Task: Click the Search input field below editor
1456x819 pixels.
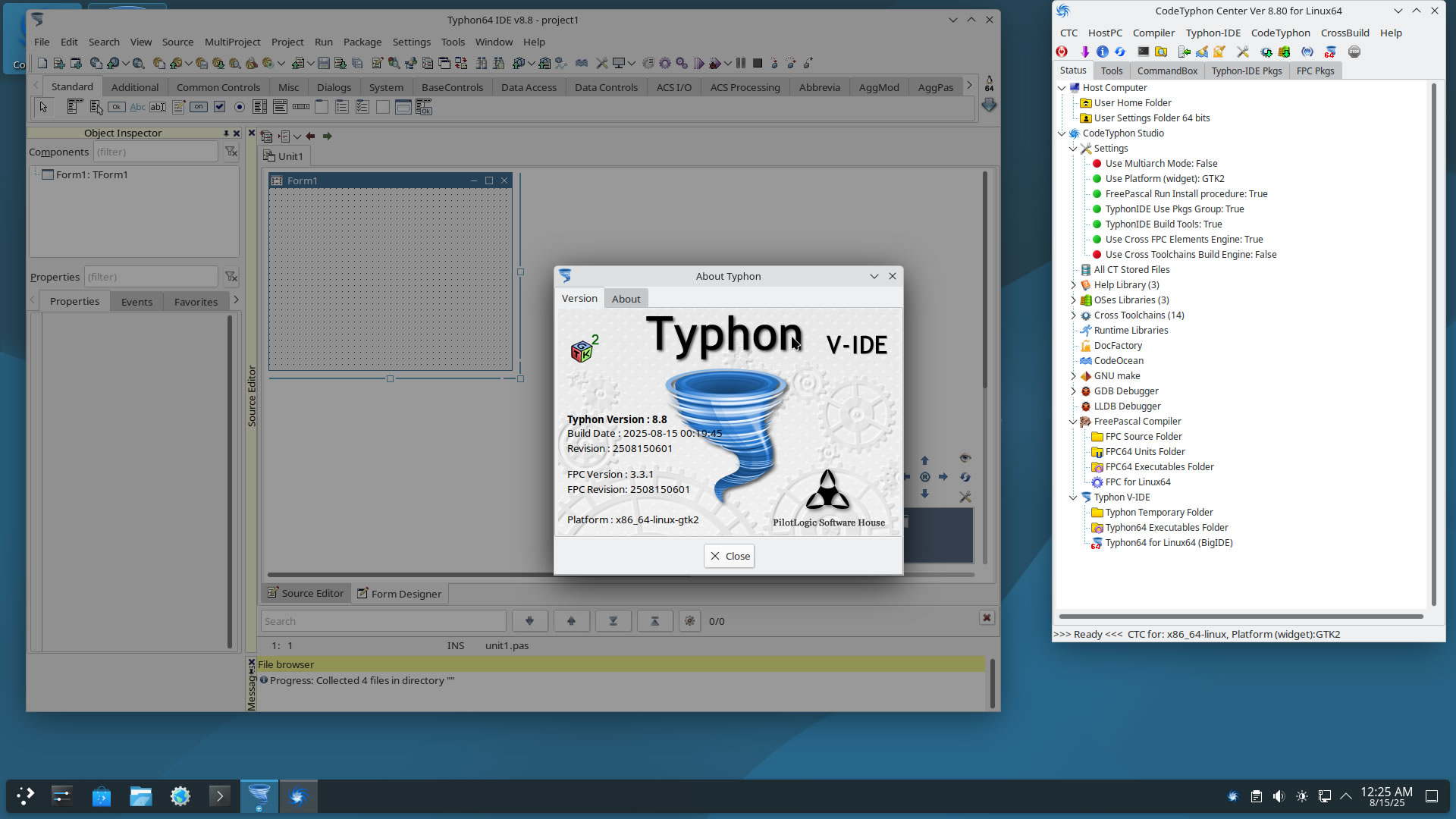Action: click(x=383, y=621)
